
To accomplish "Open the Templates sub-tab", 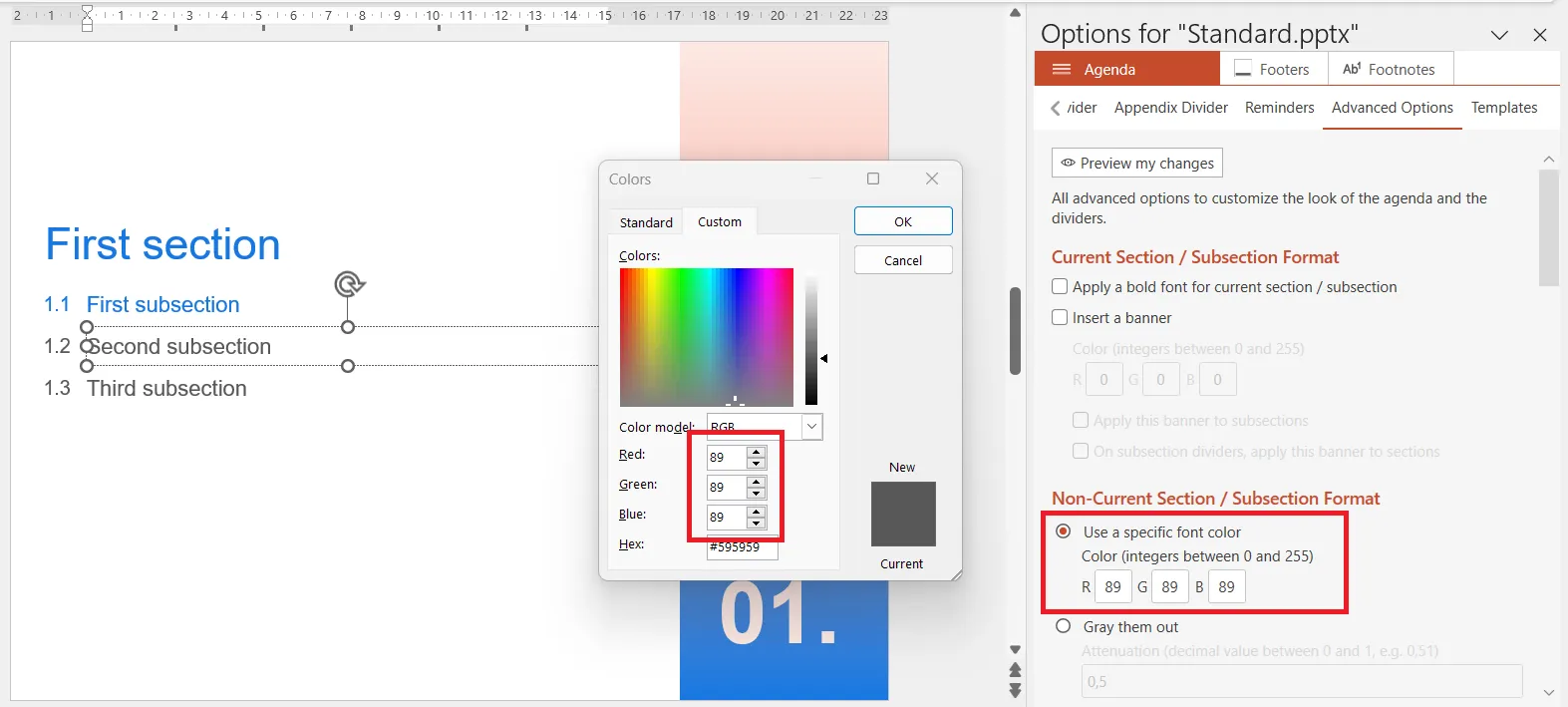I will [1504, 108].
